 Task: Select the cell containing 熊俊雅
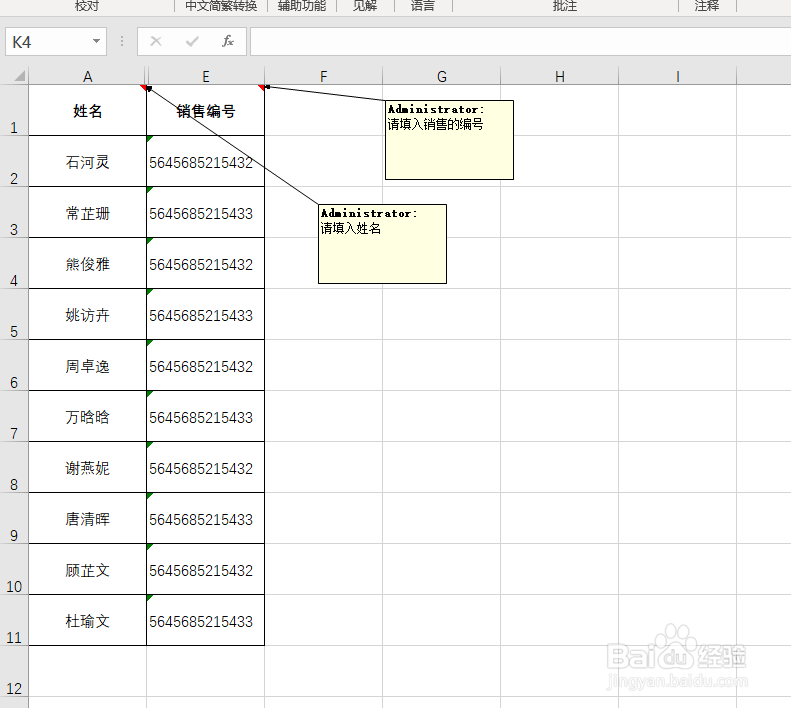click(87, 263)
